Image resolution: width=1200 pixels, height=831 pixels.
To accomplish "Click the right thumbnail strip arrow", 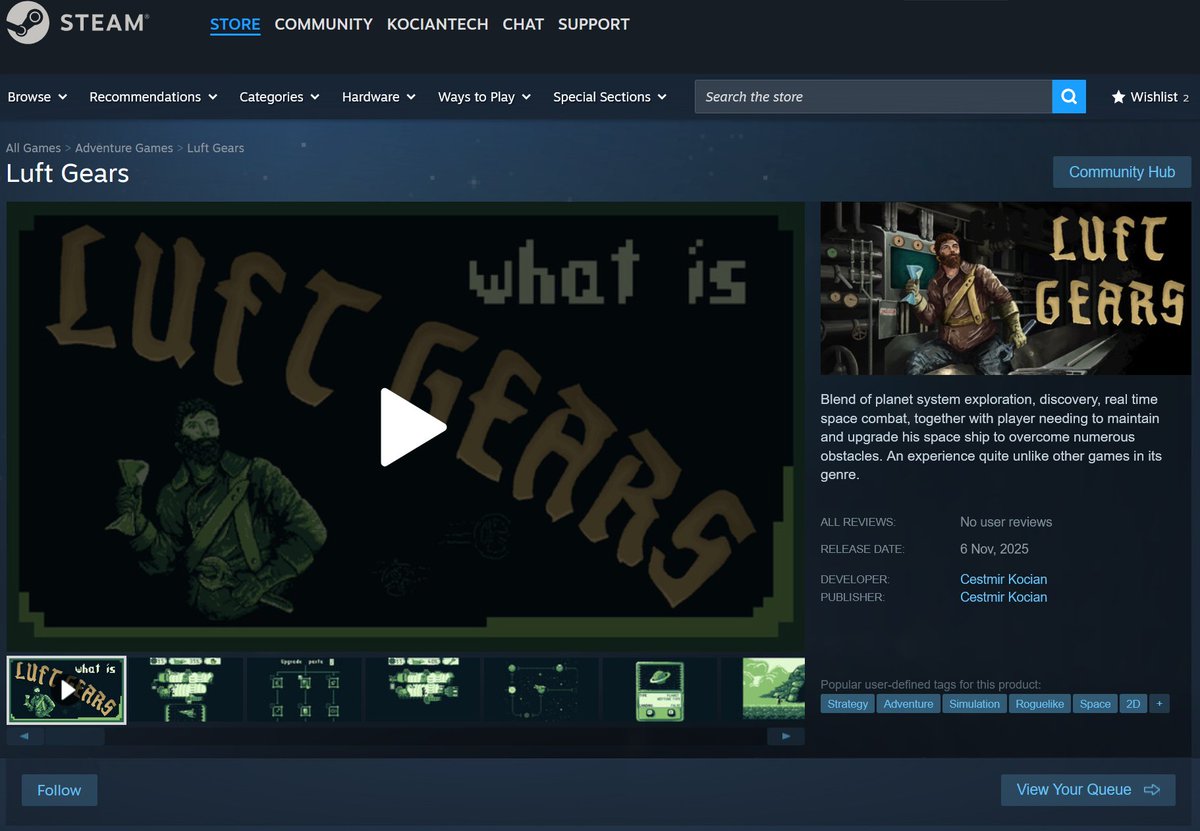I will tap(786, 736).
